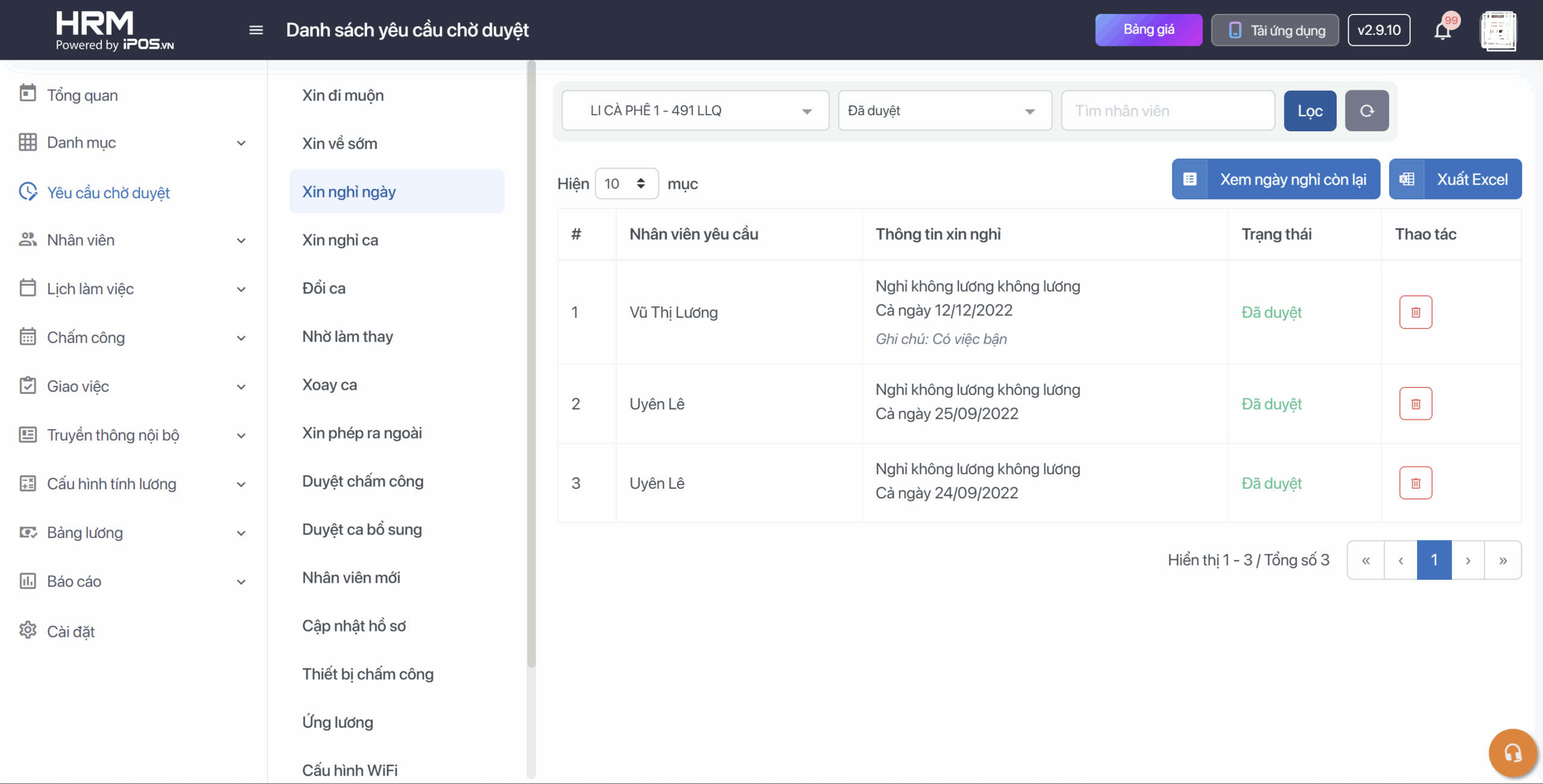Delete the 25/09/2022 leave request
Viewport: 1543px width, 784px height.
1415,404
